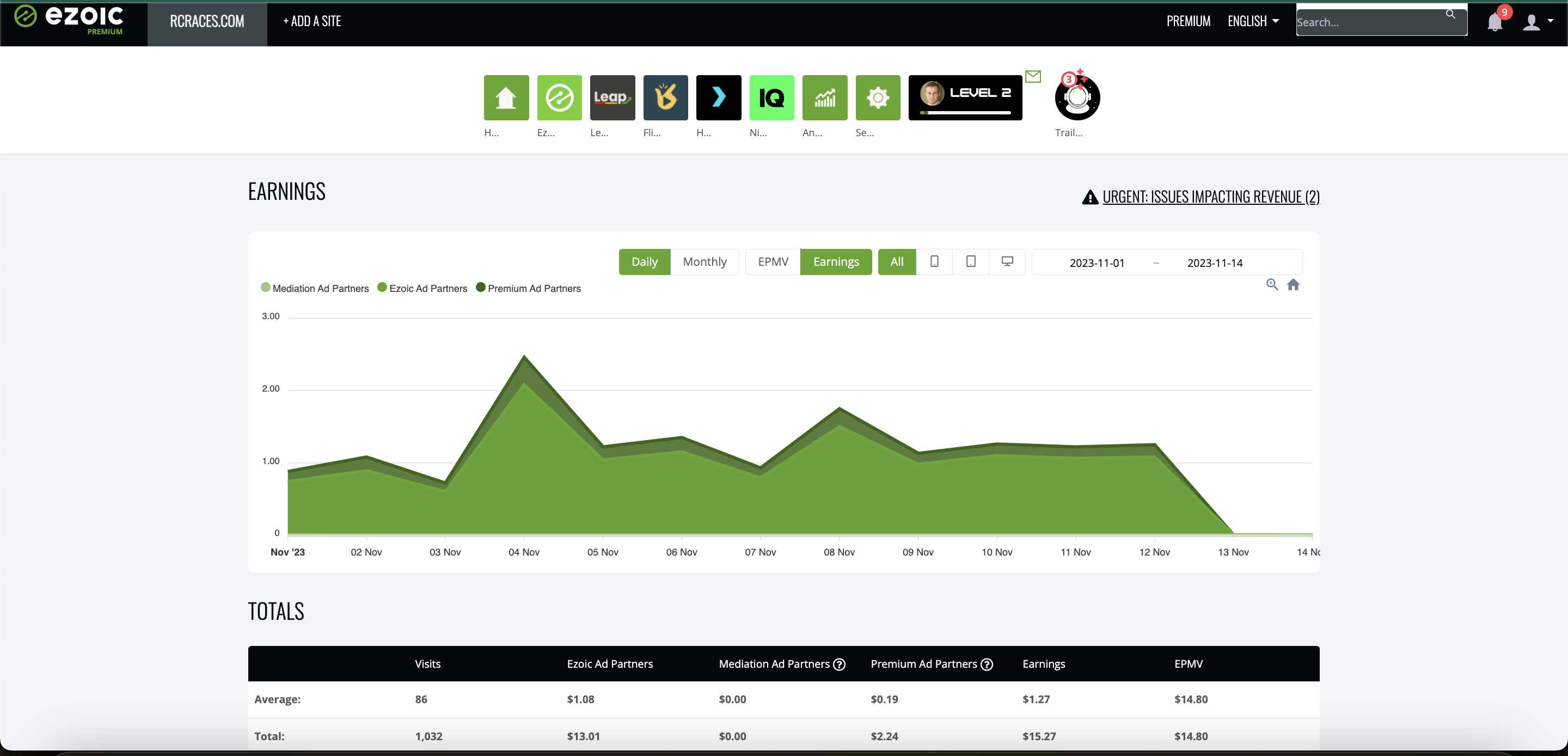Filter chart by mobile phone device
Viewport: 1568px width, 756px height.
tap(934, 261)
